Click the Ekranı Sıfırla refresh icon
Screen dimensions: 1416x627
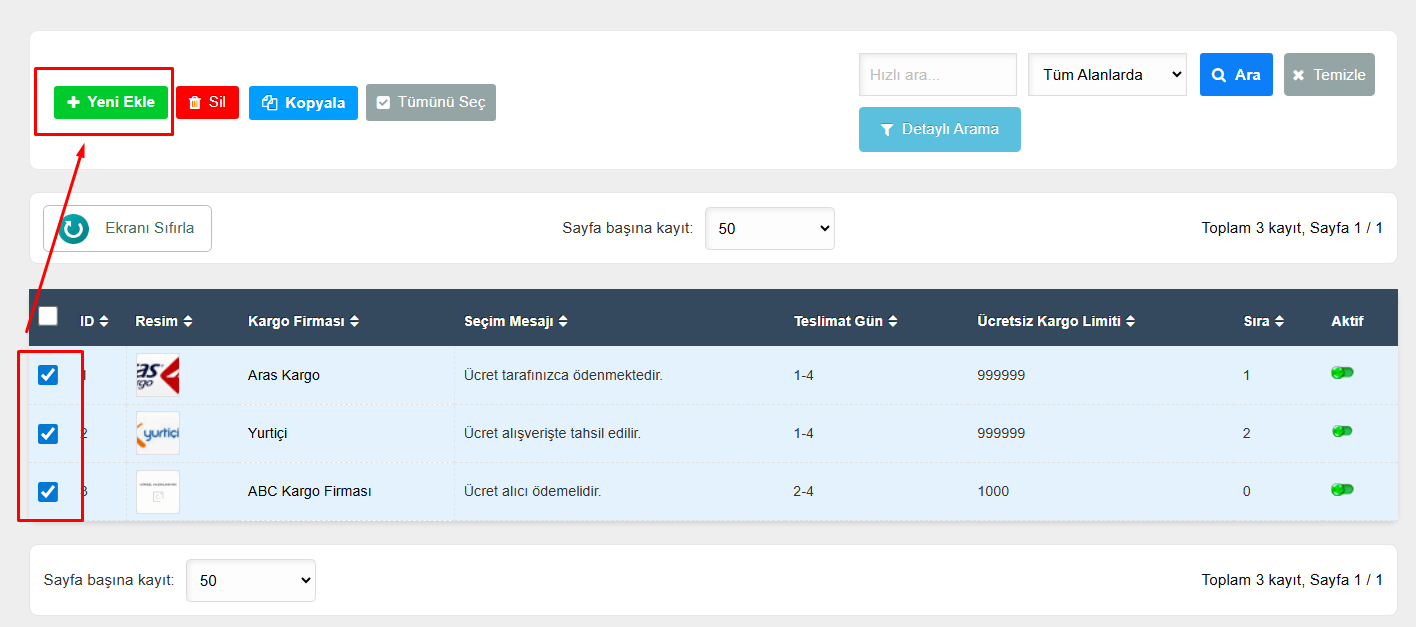[x=74, y=229]
